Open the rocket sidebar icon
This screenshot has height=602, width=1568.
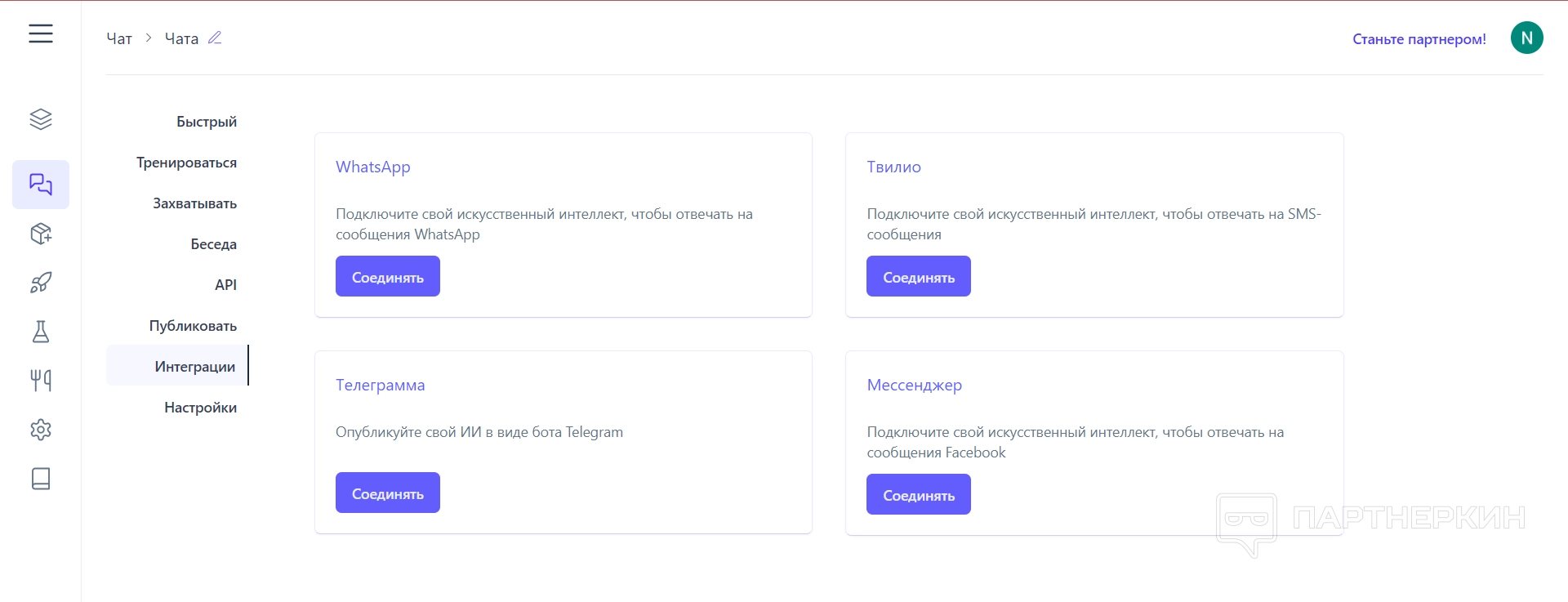41,283
